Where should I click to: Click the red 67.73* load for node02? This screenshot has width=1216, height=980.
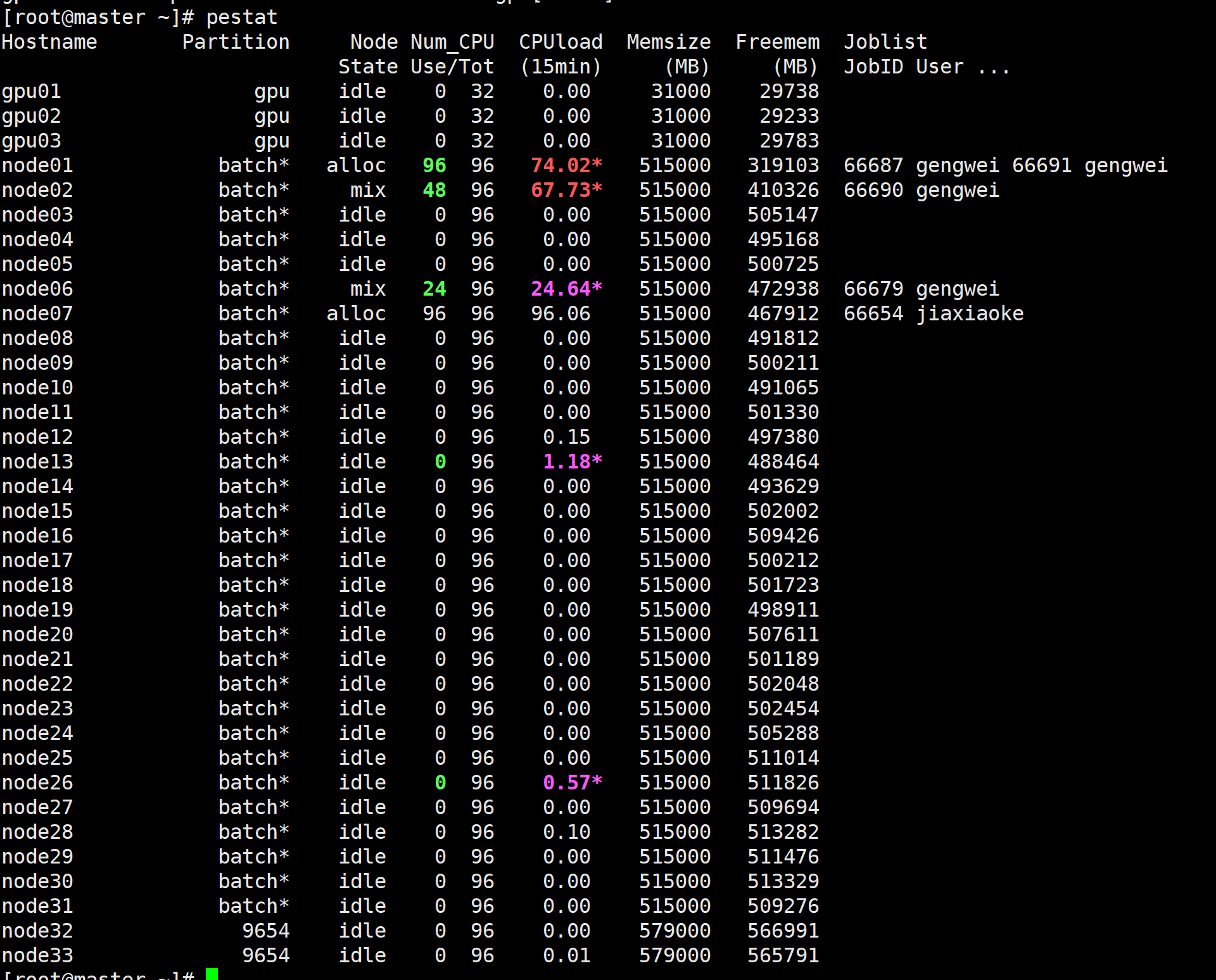(566, 190)
